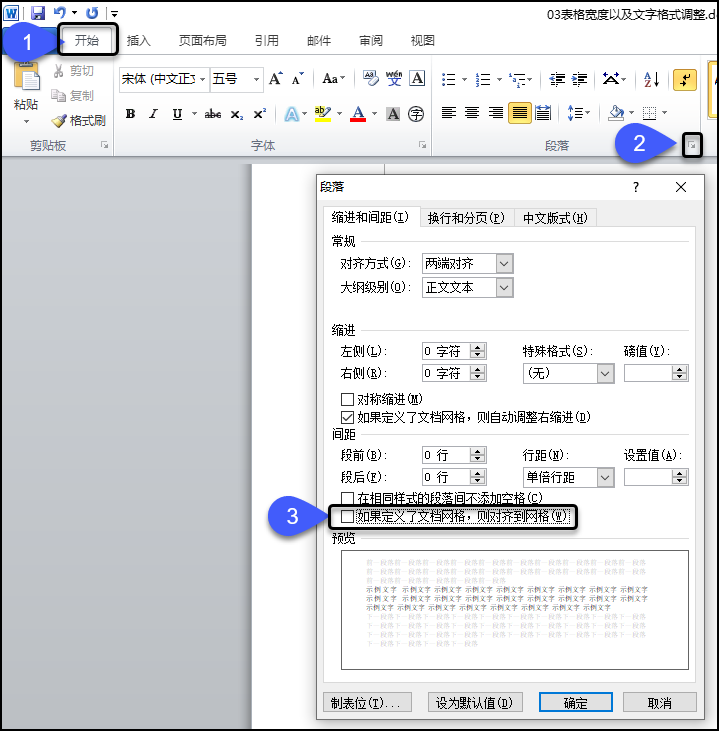
Task: Click 设为默认值 Set As Default button
Action: (x=475, y=703)
